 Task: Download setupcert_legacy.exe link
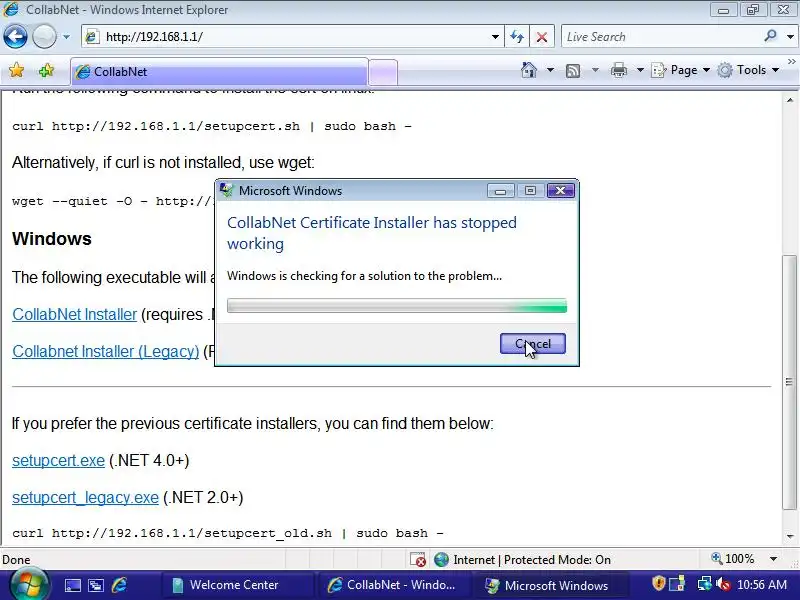(x=85, y=497)
